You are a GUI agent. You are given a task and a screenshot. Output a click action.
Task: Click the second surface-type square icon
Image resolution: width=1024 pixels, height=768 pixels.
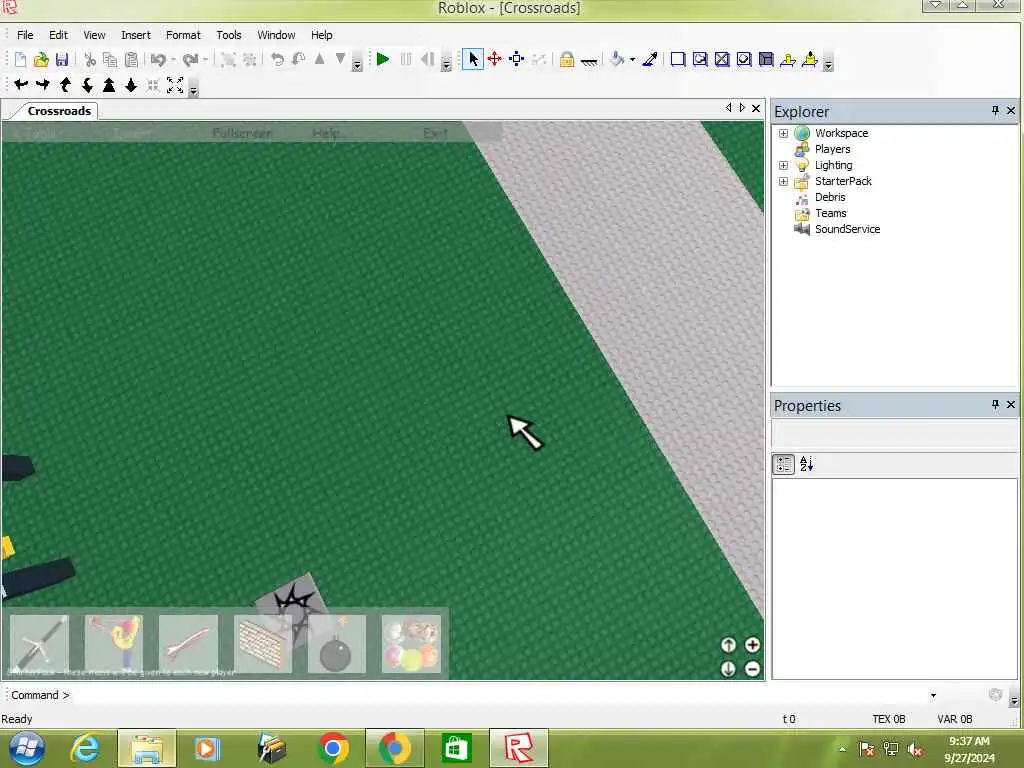pos(700,59)
